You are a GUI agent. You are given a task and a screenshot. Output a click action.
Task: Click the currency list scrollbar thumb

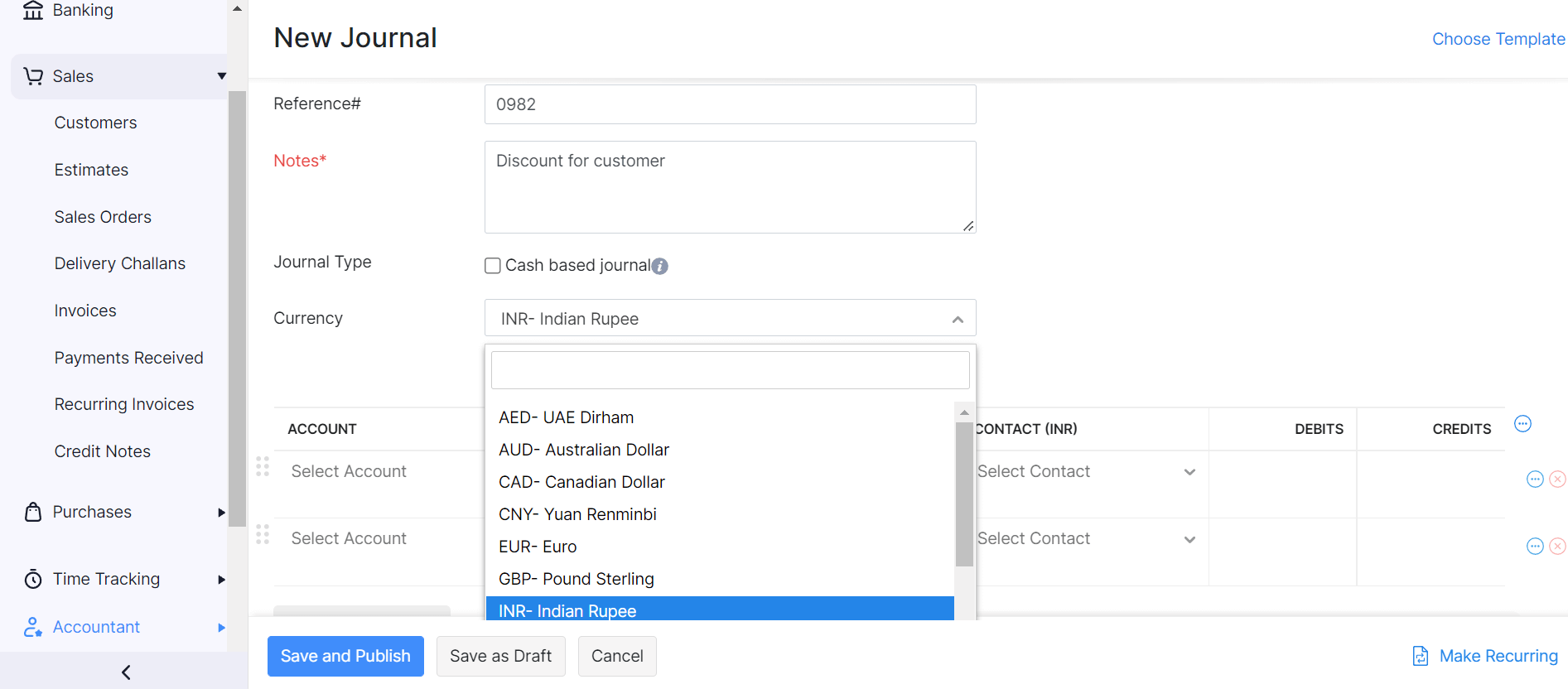[963, 494]
